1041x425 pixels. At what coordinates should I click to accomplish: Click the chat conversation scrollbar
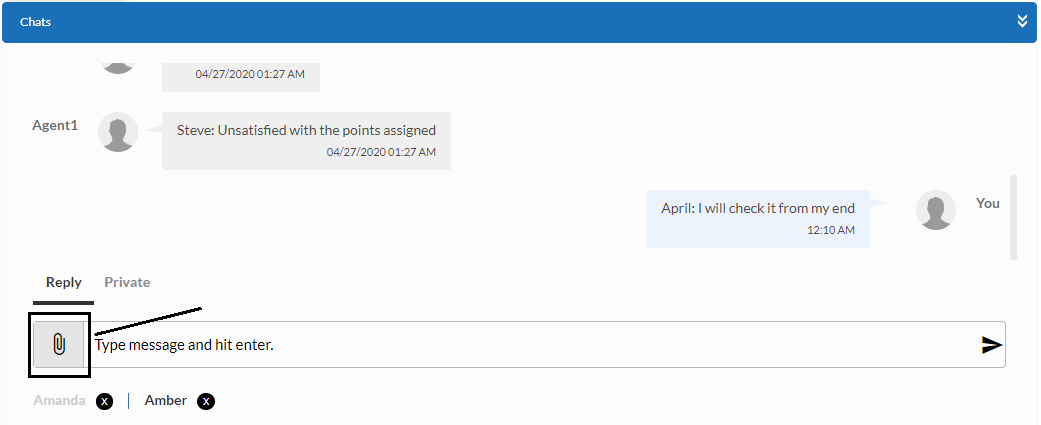tap(1013, 217)
